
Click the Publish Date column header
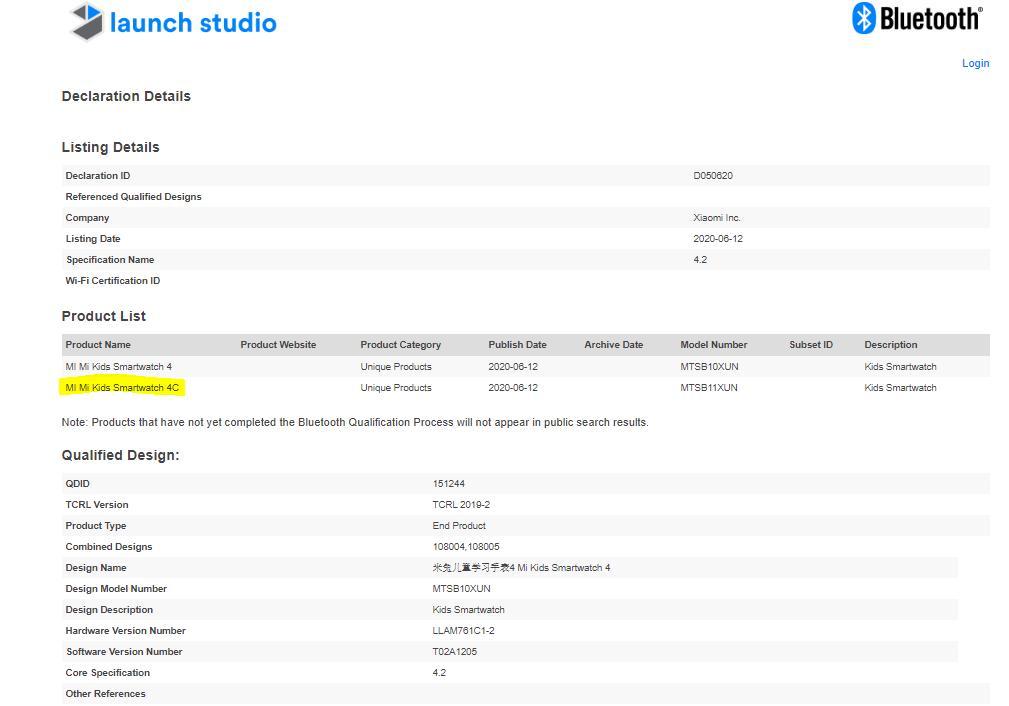coord(517,345)
